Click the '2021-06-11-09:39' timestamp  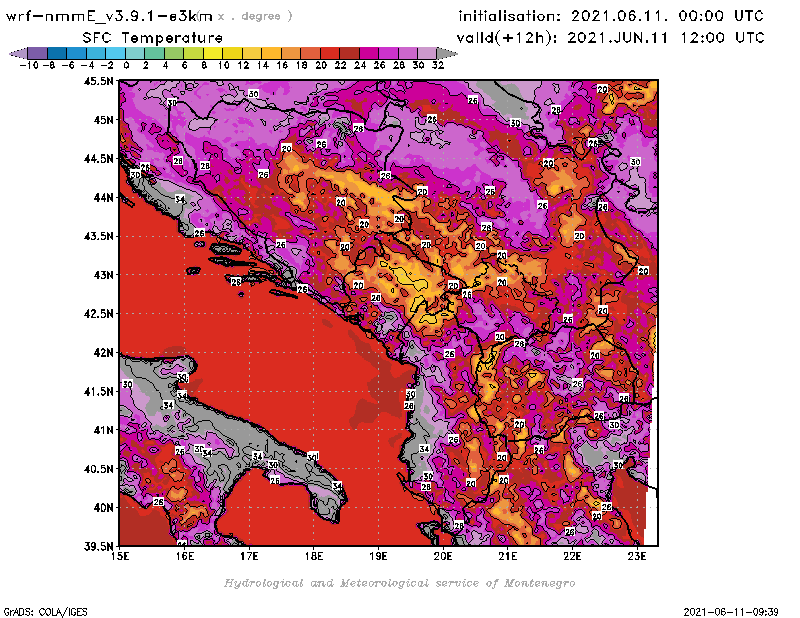pos(731,612)
